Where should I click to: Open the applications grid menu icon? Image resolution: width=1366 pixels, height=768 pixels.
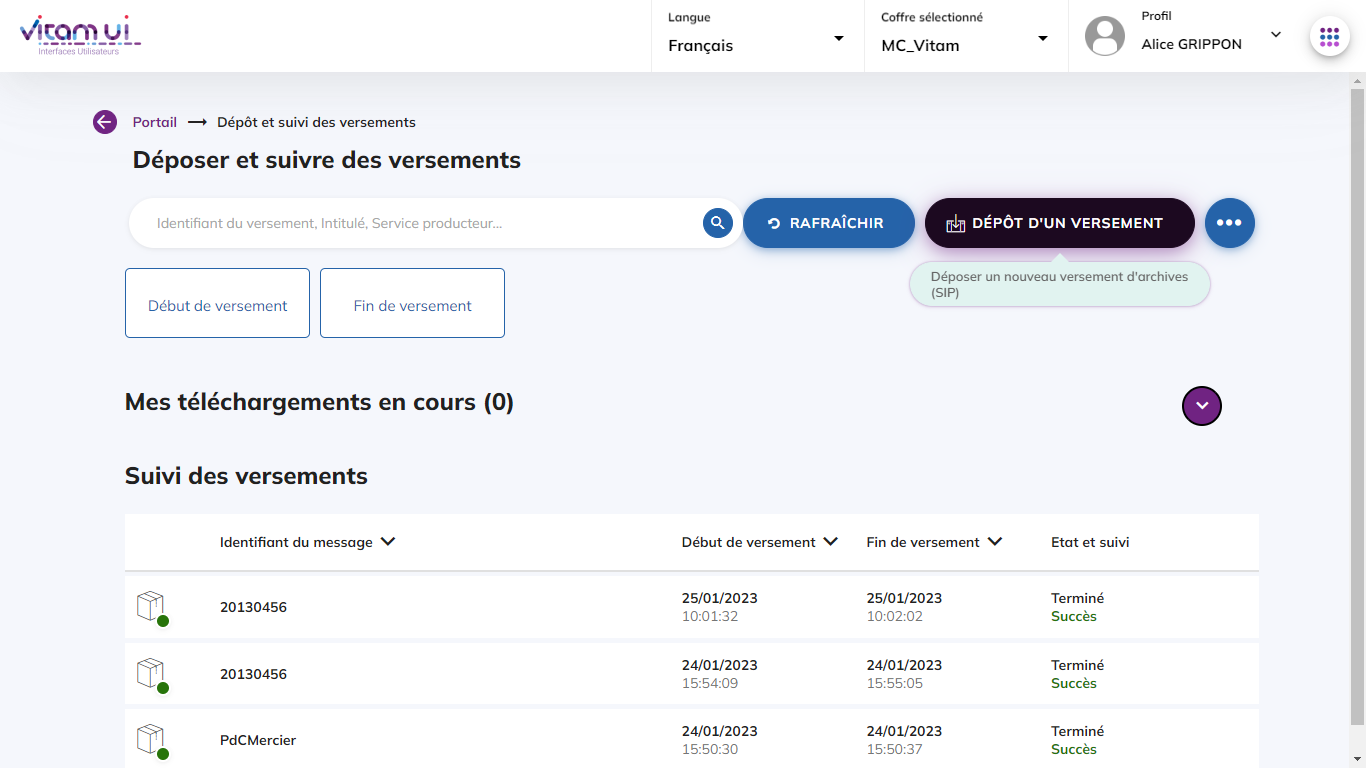1329,37
